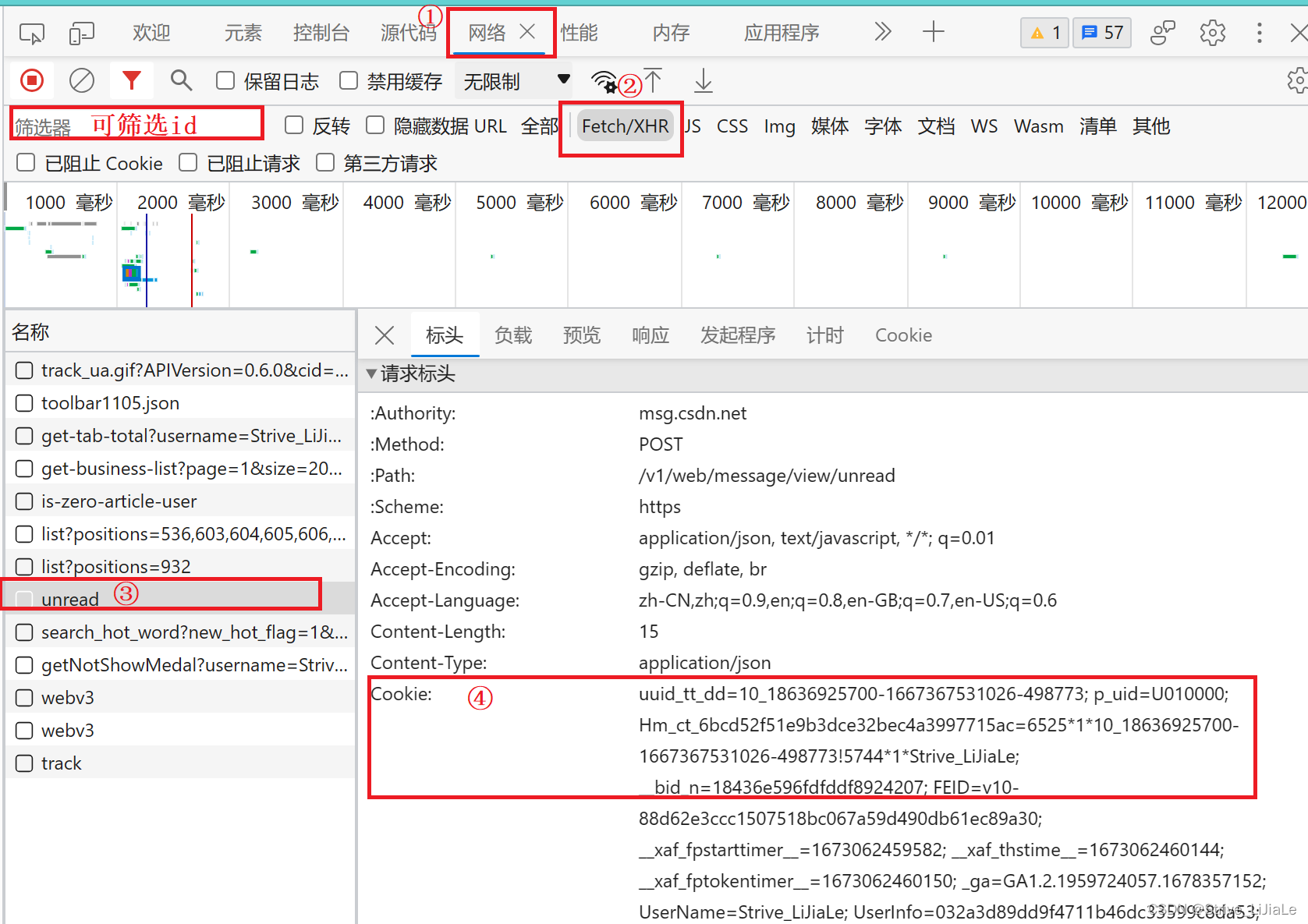
Task: Select the search_hot_word request row
Action: (179, 632)
